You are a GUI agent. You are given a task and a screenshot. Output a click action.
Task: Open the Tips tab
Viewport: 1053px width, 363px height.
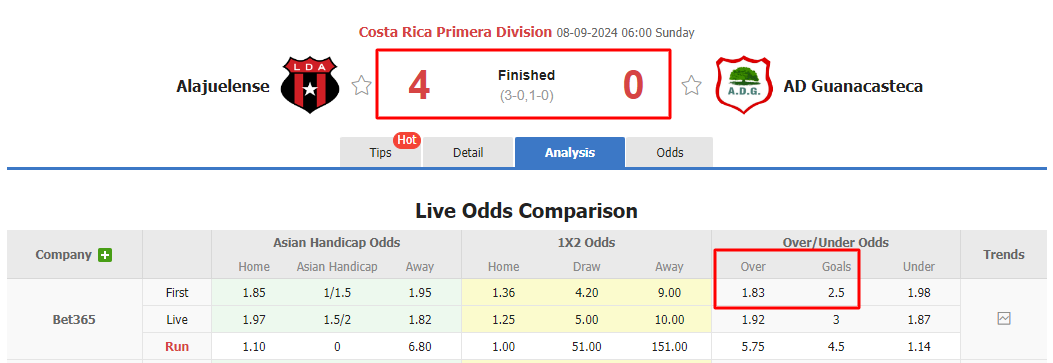click(380, 152)
